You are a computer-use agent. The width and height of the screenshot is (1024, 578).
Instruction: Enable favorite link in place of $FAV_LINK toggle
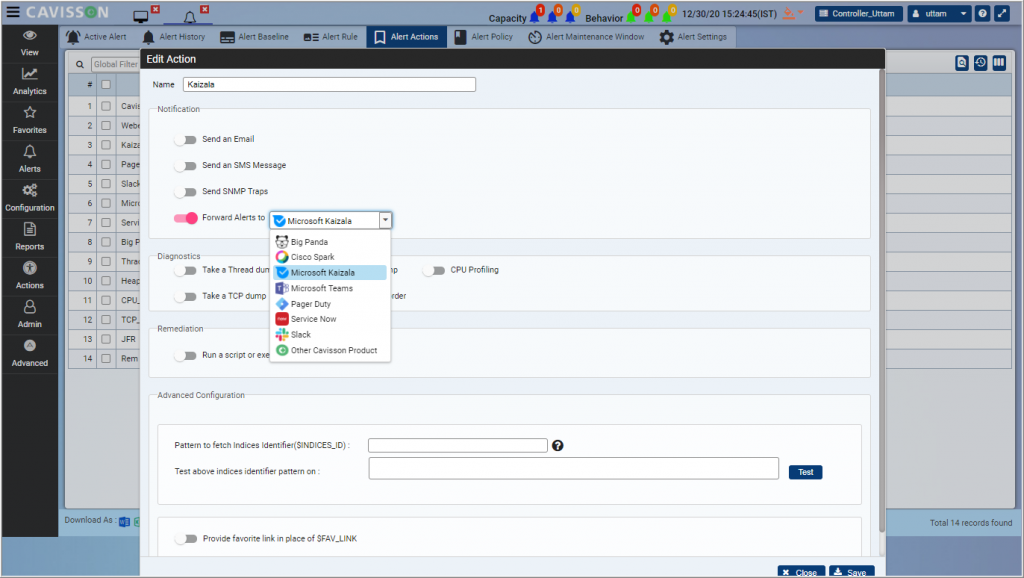coord(186,539)
